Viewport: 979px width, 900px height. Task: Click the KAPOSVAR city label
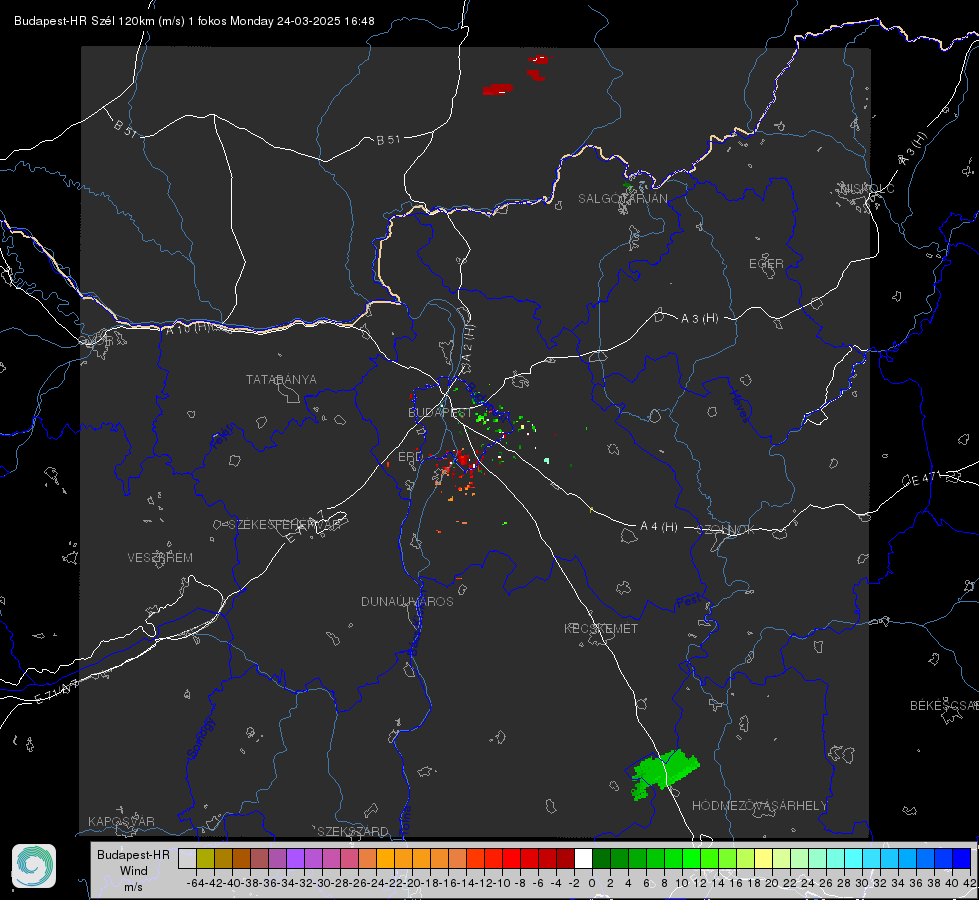(121, 821)
